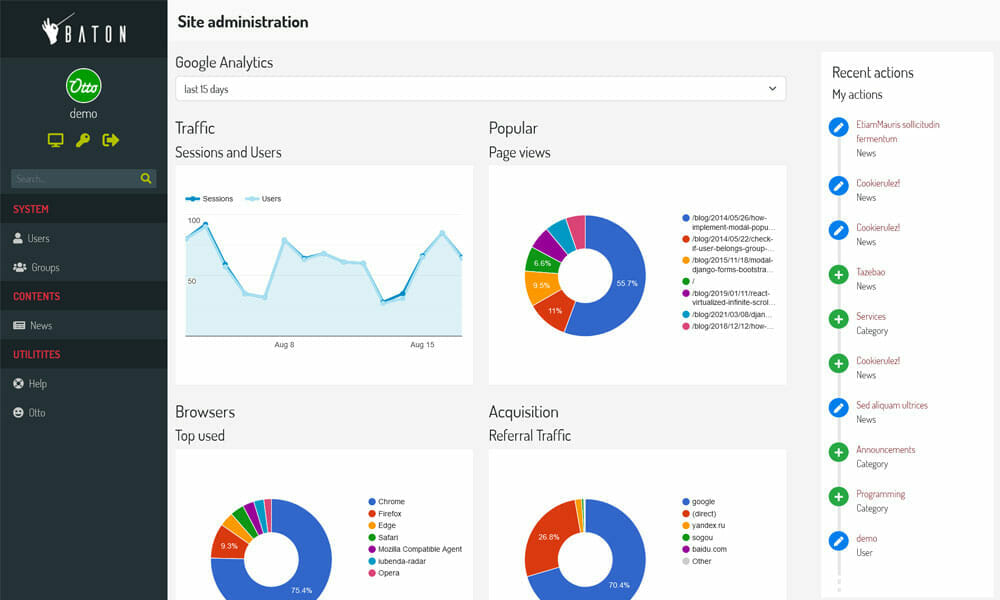Open Users in the sidebar menu

[x=38, y=238]
